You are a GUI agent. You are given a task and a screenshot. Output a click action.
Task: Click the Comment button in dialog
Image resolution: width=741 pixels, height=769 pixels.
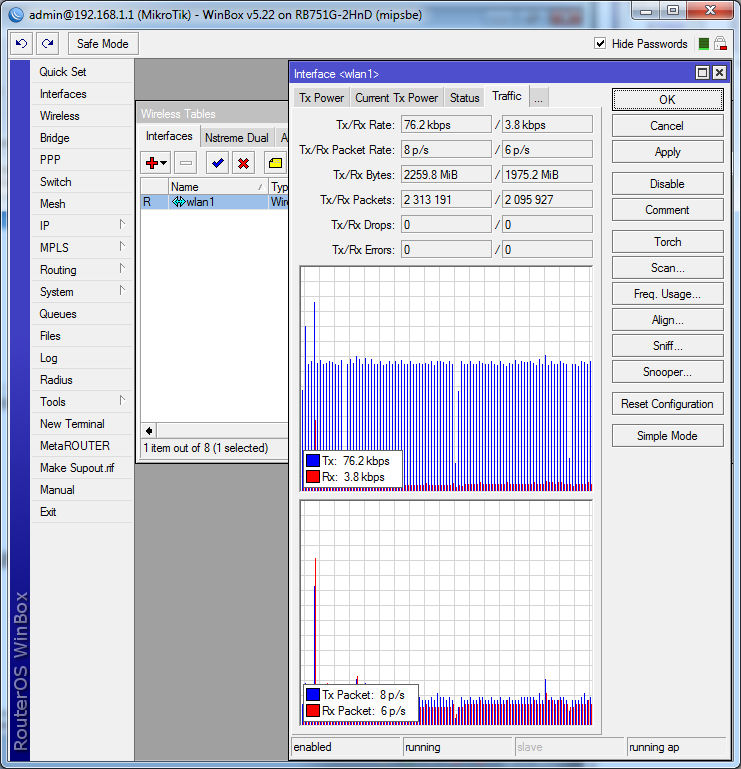coord(667,209)
